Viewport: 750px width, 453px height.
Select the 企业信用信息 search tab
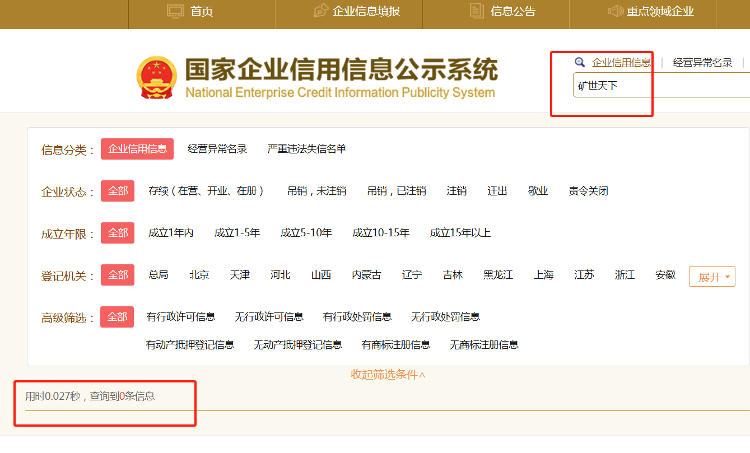pos(621,63)
